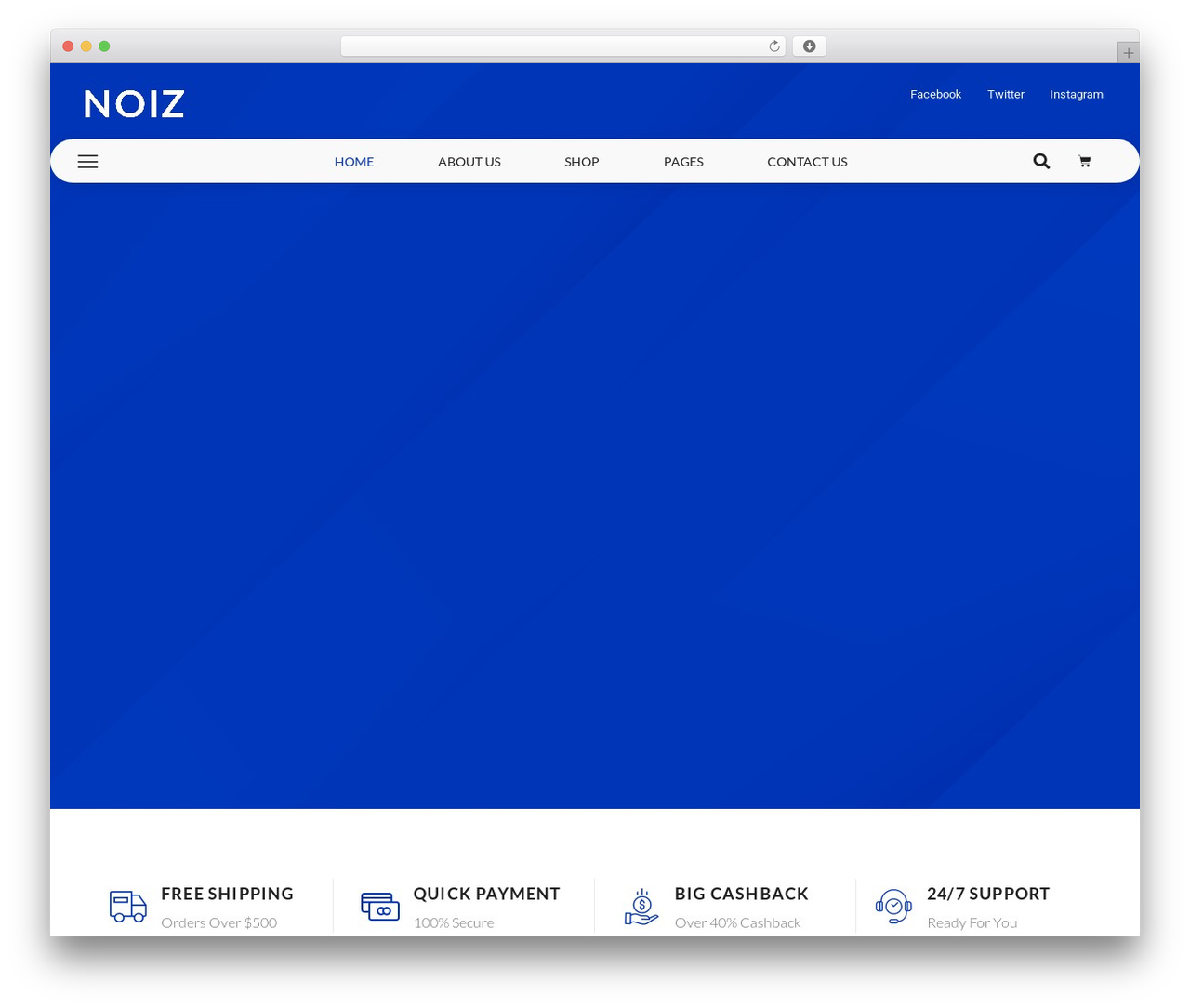This screenshot has height=1008, width=1190.
Task: Click the browser download arrow icon
Action: tap(810, 46)
